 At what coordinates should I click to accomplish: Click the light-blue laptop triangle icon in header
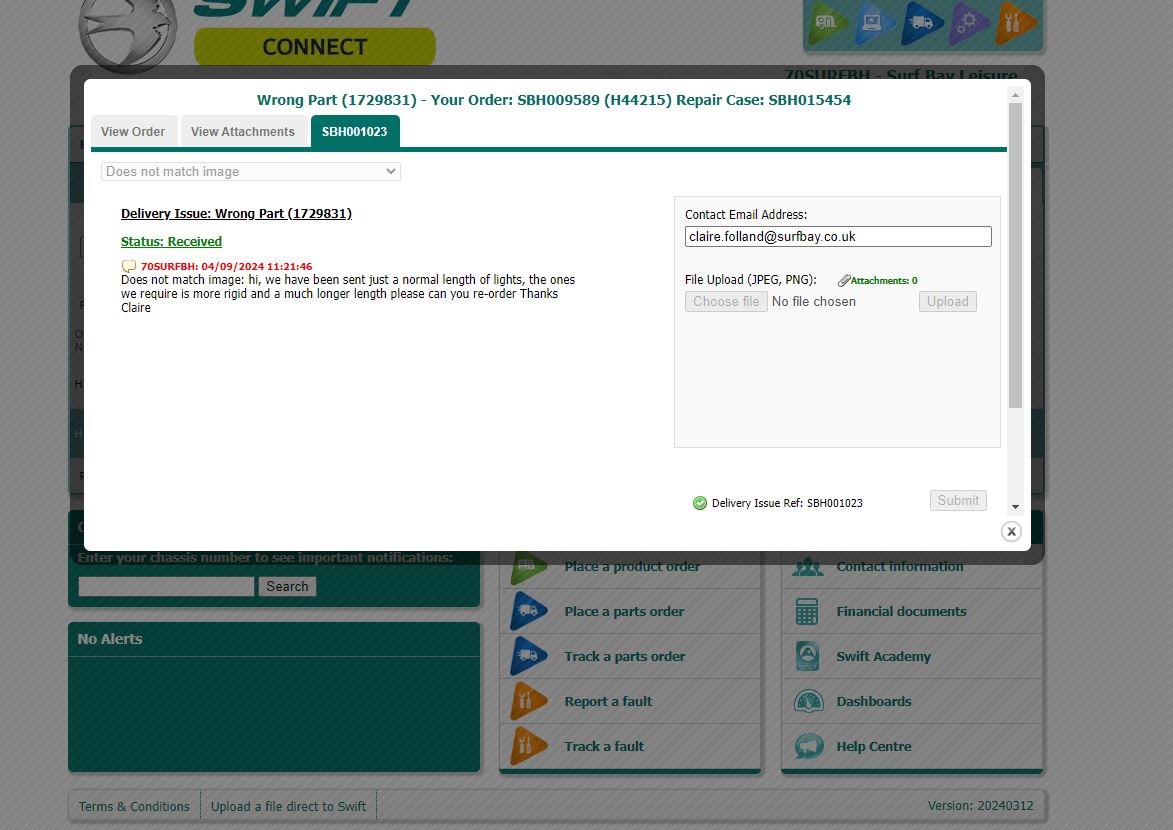875,22
